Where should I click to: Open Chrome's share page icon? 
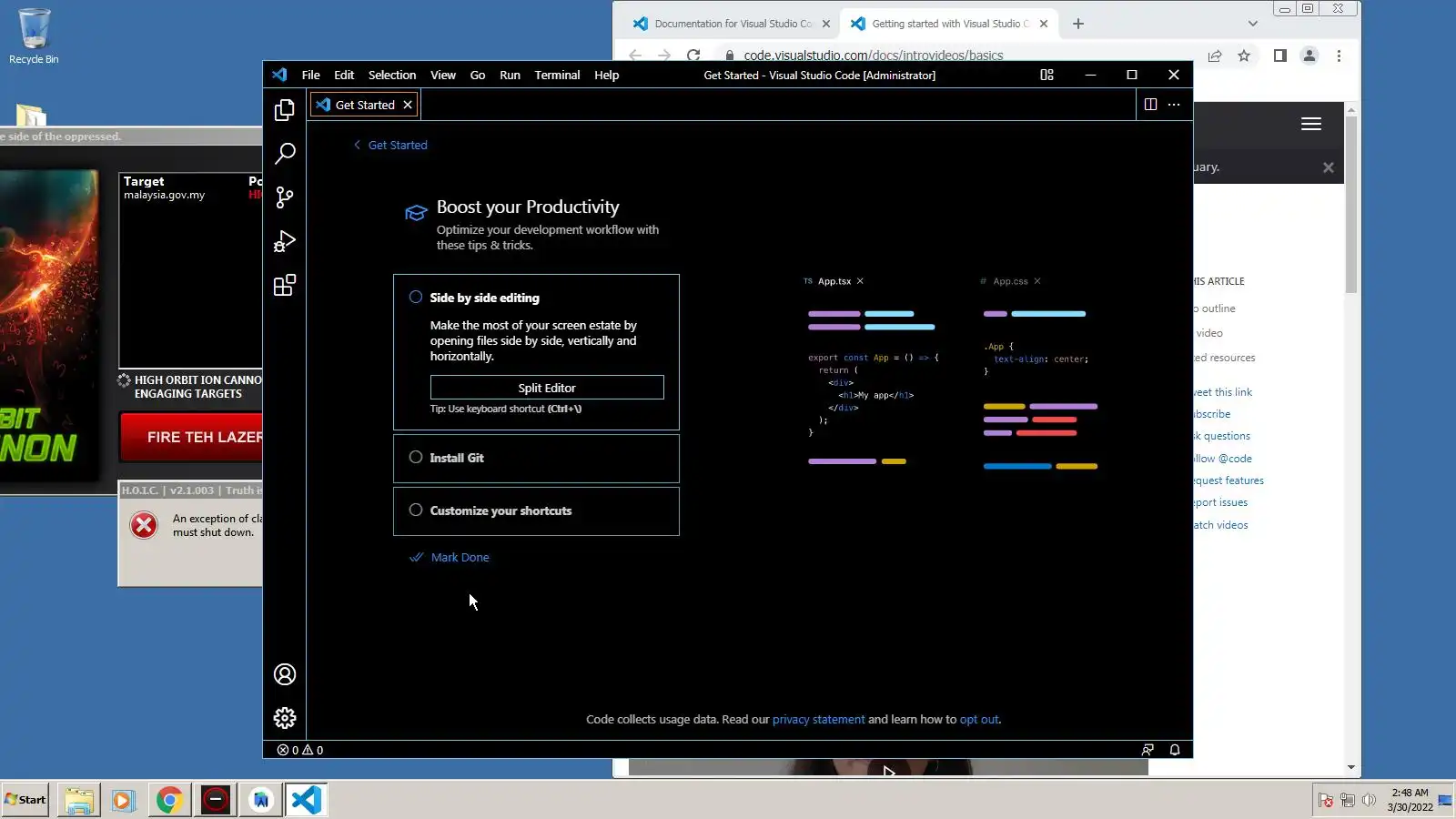1215,56
